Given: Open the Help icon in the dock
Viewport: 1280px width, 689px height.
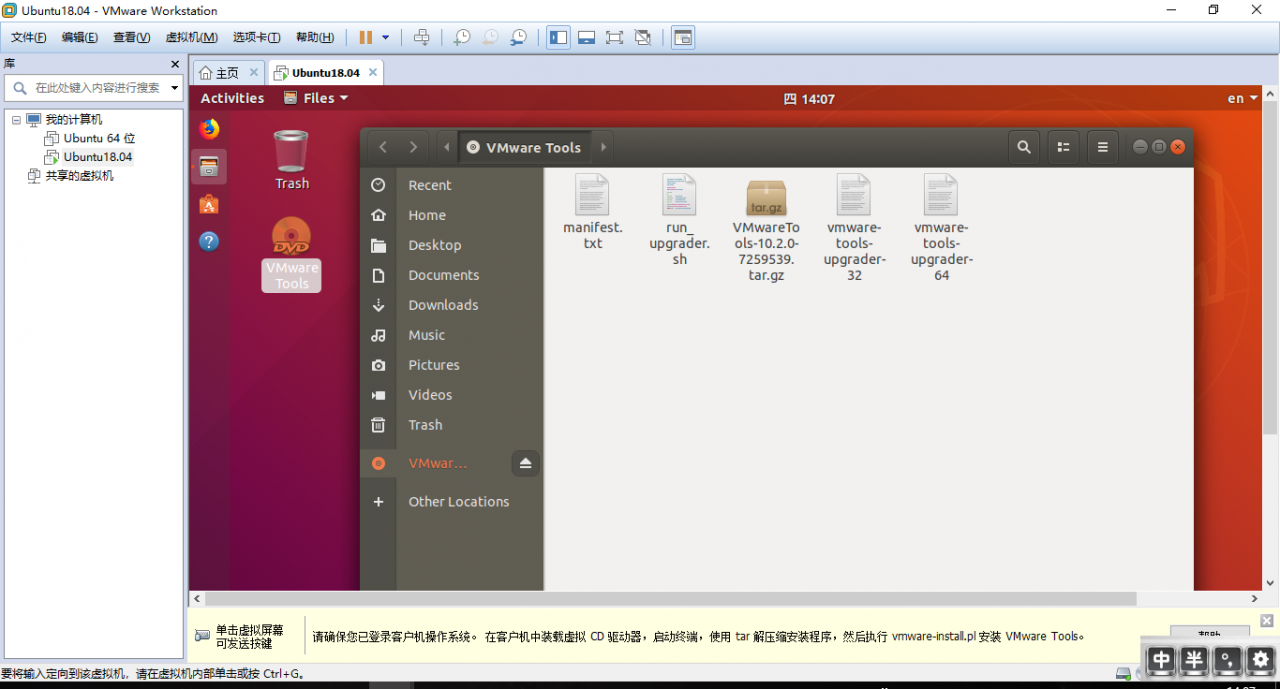Looking at the screenshot, I should (209, 241).
